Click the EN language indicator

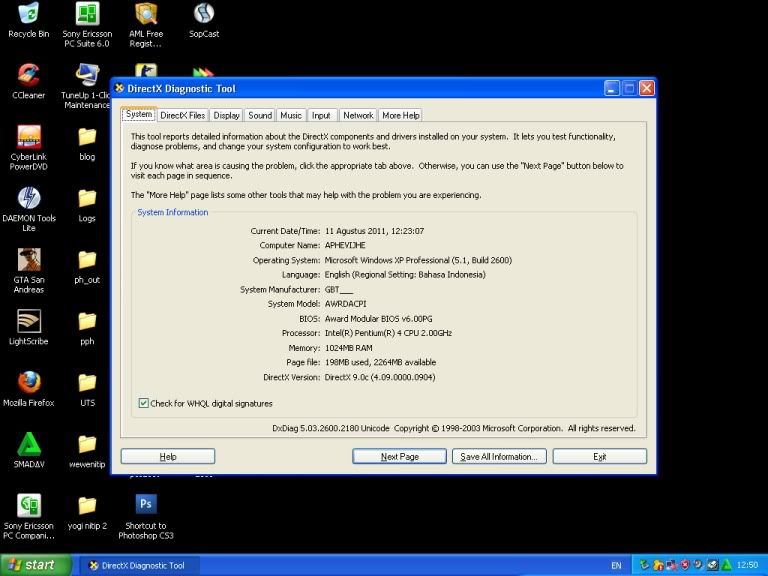coord(616,565)
